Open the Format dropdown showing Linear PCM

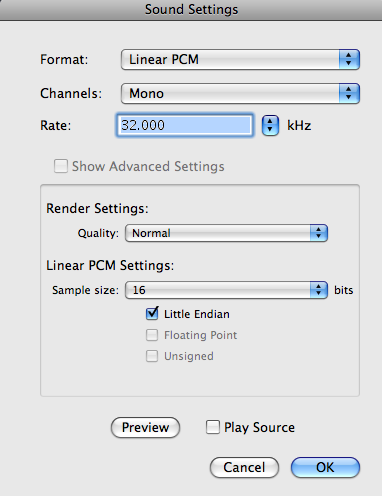tap(240, 60)
